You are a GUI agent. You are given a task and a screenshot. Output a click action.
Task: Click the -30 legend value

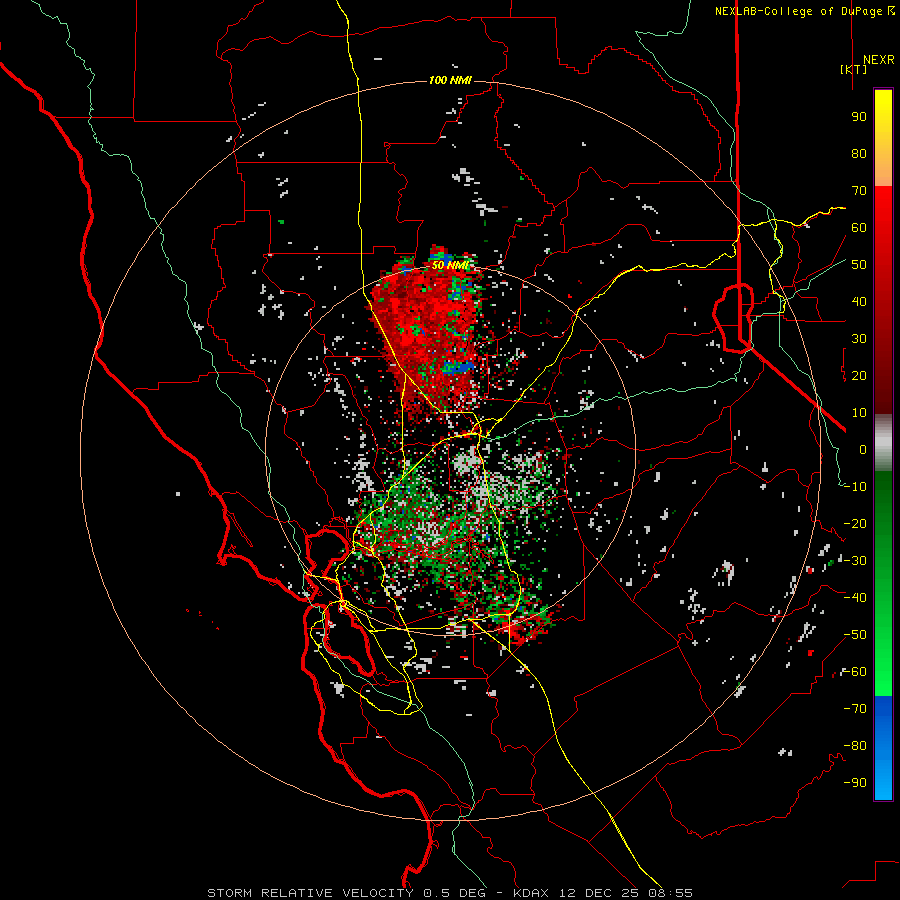855,561
